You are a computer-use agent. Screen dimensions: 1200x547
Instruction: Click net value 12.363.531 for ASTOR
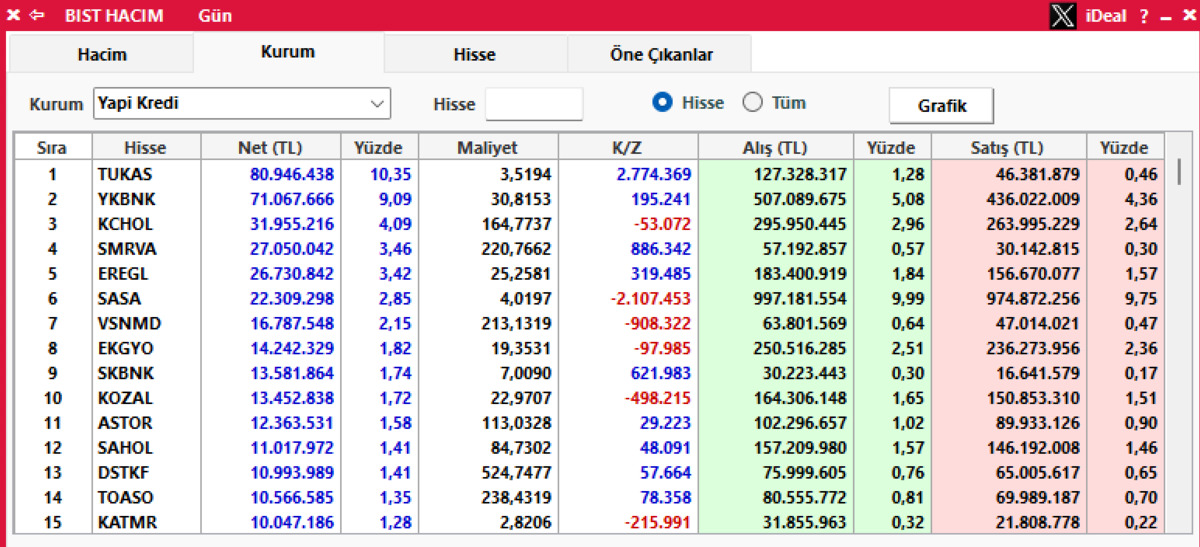coord(292,423)
